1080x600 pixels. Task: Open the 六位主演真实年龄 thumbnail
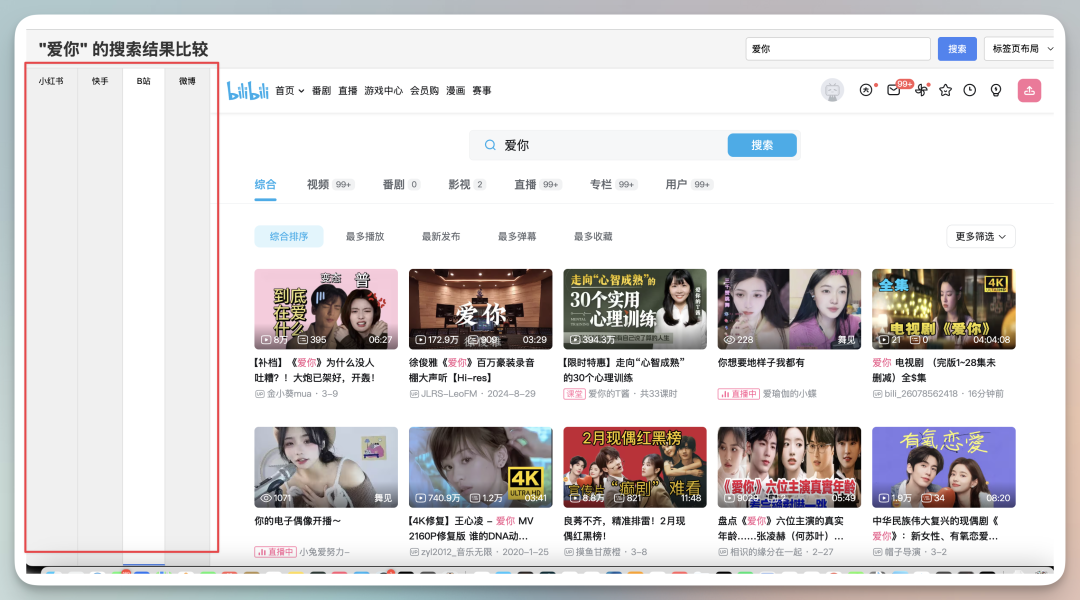coord(789,467)
